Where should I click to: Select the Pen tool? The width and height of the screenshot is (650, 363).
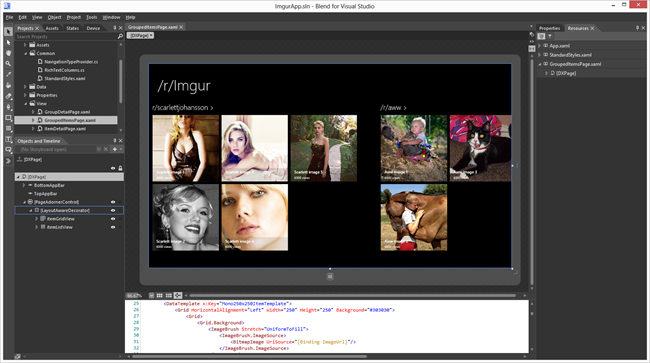8,107
